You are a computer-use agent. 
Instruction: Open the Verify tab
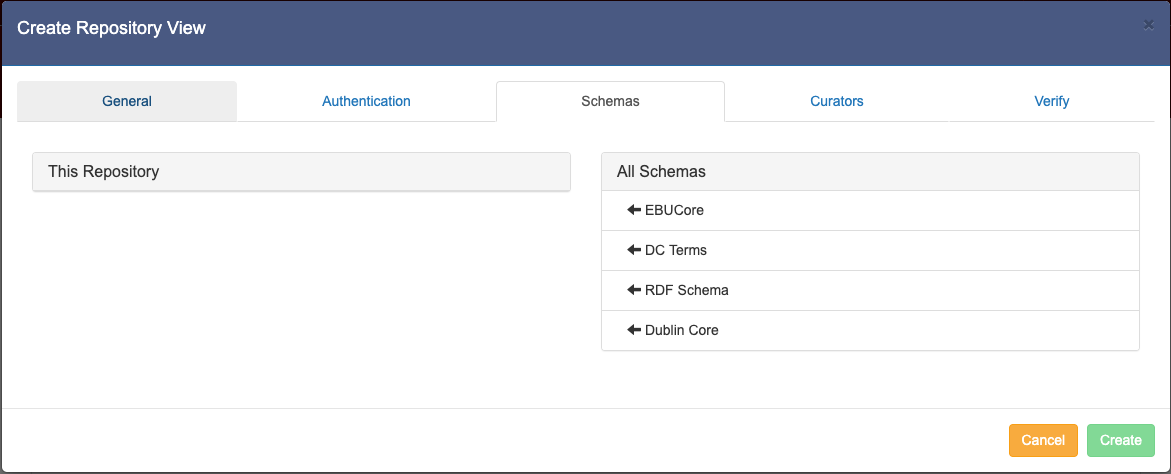1052,101
